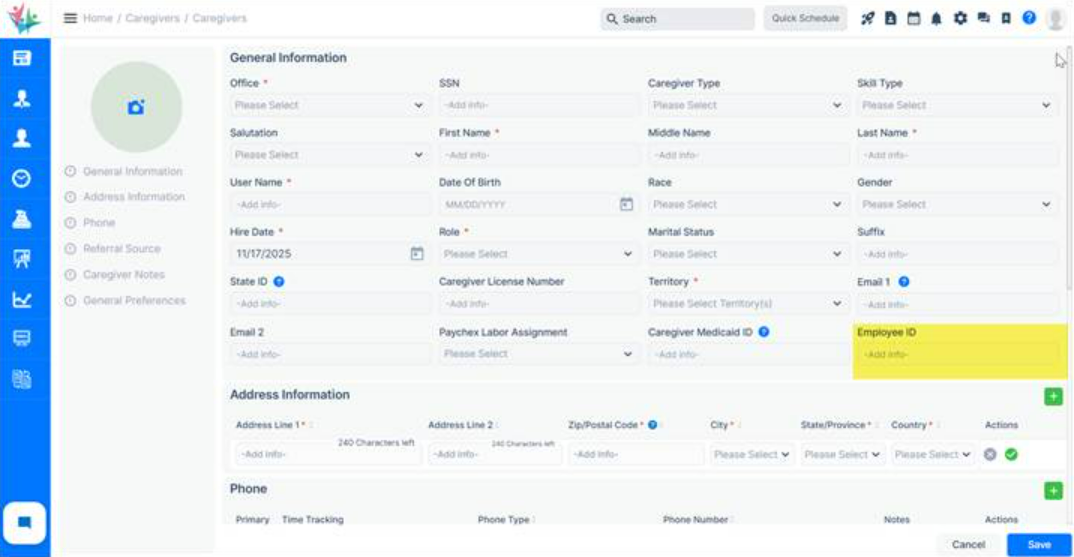Open the Date Of Birth calendar picker
Image resolution: width=1074 pixels, height=557 pixels.
point(626,204)
